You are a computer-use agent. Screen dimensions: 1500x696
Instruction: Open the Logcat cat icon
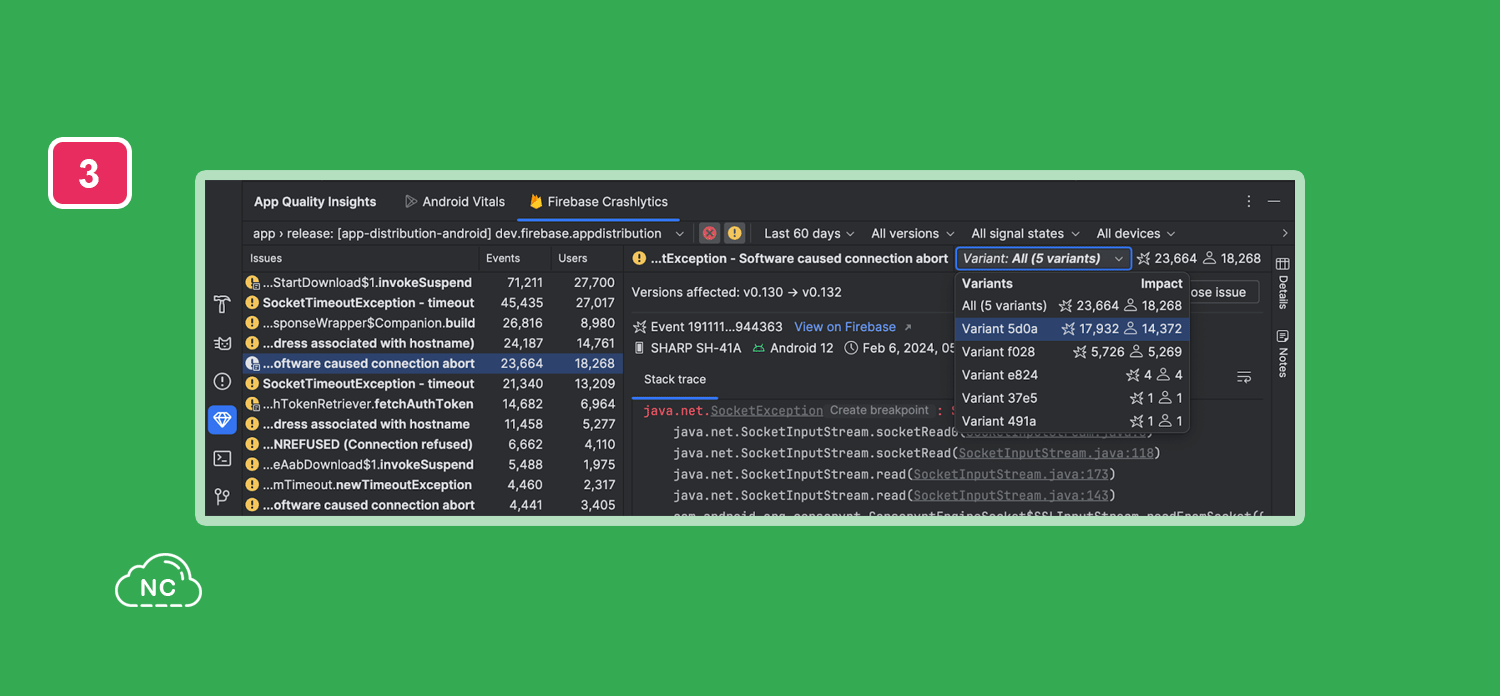(x=222, y=343)
